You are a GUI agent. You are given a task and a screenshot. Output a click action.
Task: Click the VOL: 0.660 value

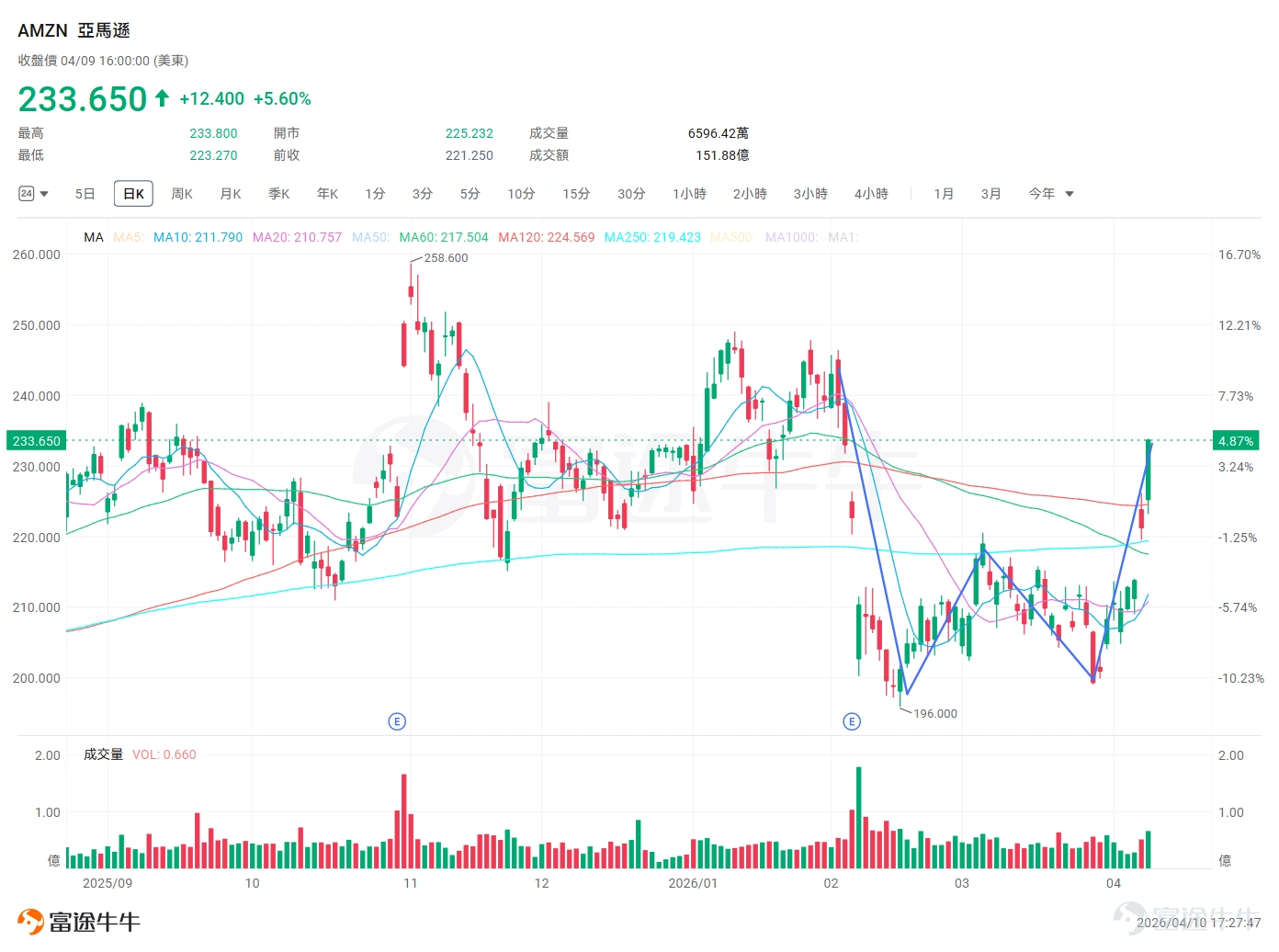[164, 754]
